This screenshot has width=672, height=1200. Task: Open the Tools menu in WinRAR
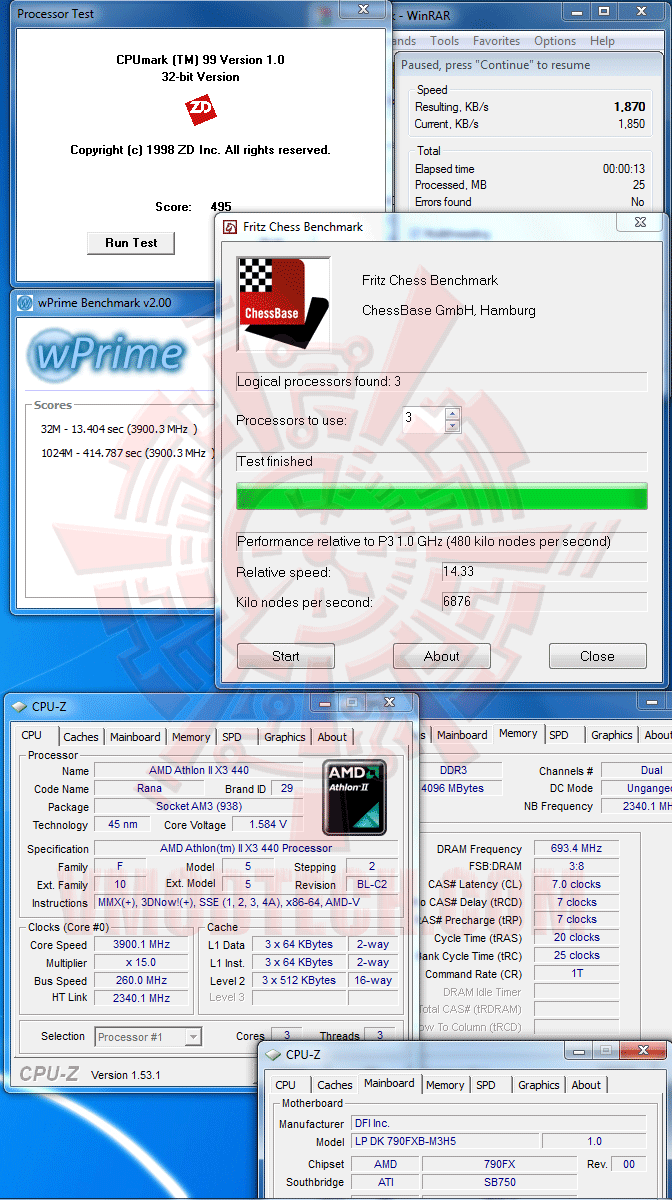(445, 41)
